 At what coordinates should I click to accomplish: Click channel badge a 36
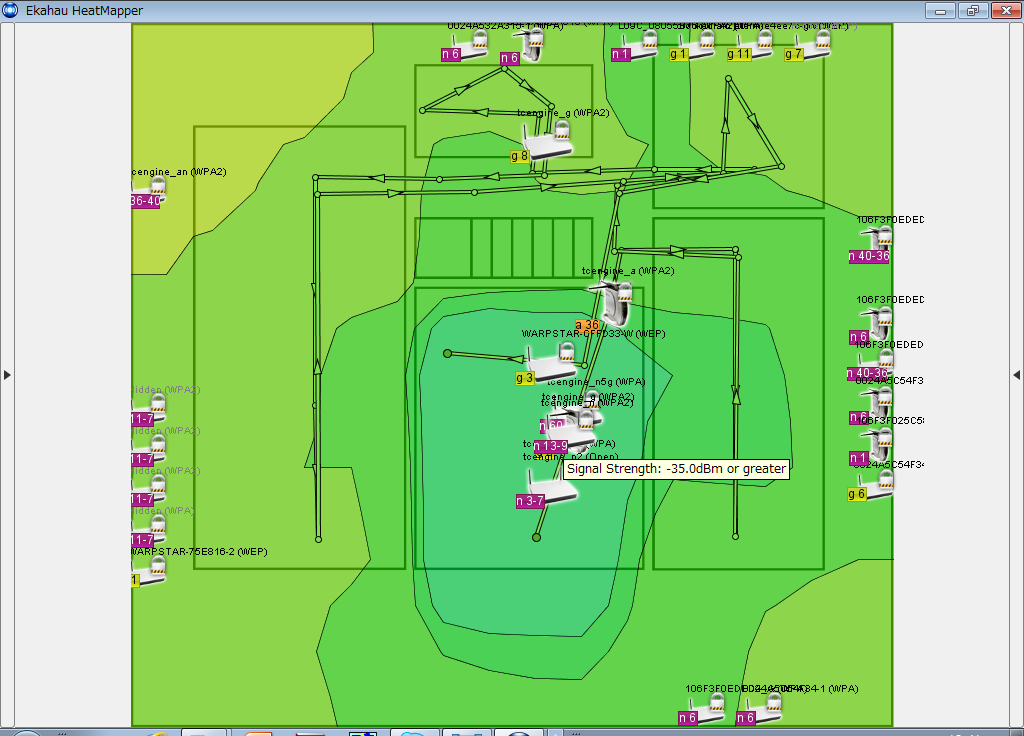(587, 325)
